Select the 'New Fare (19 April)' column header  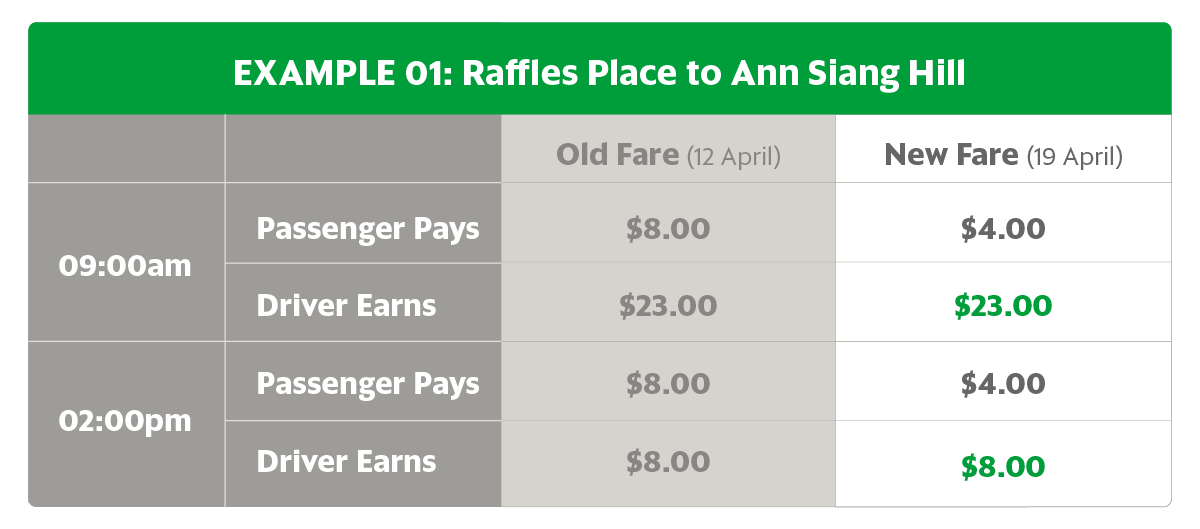1003,155
